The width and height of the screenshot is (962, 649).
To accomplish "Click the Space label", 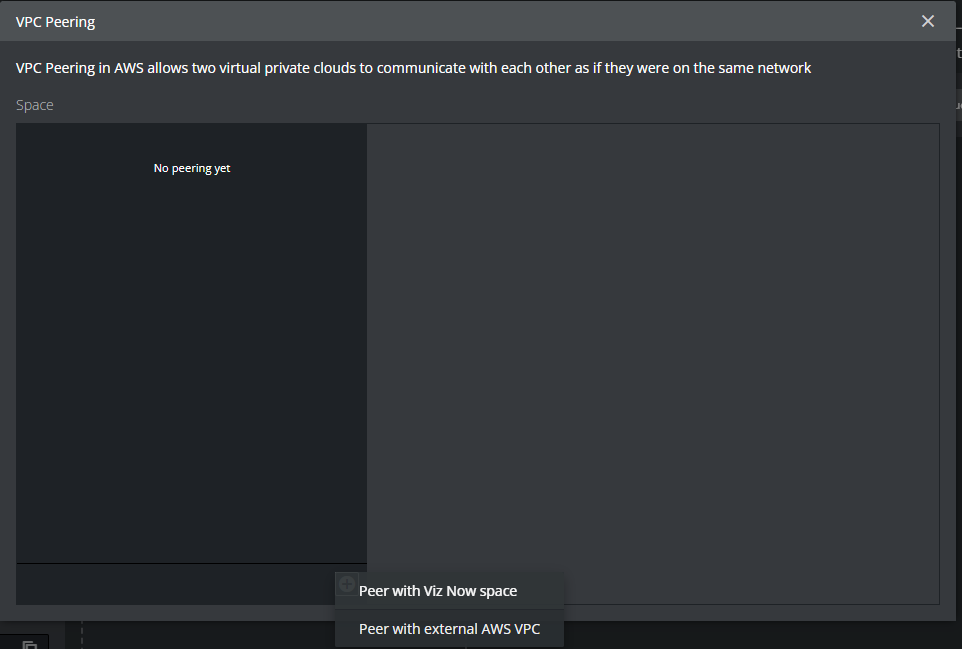I will [35, 105].
